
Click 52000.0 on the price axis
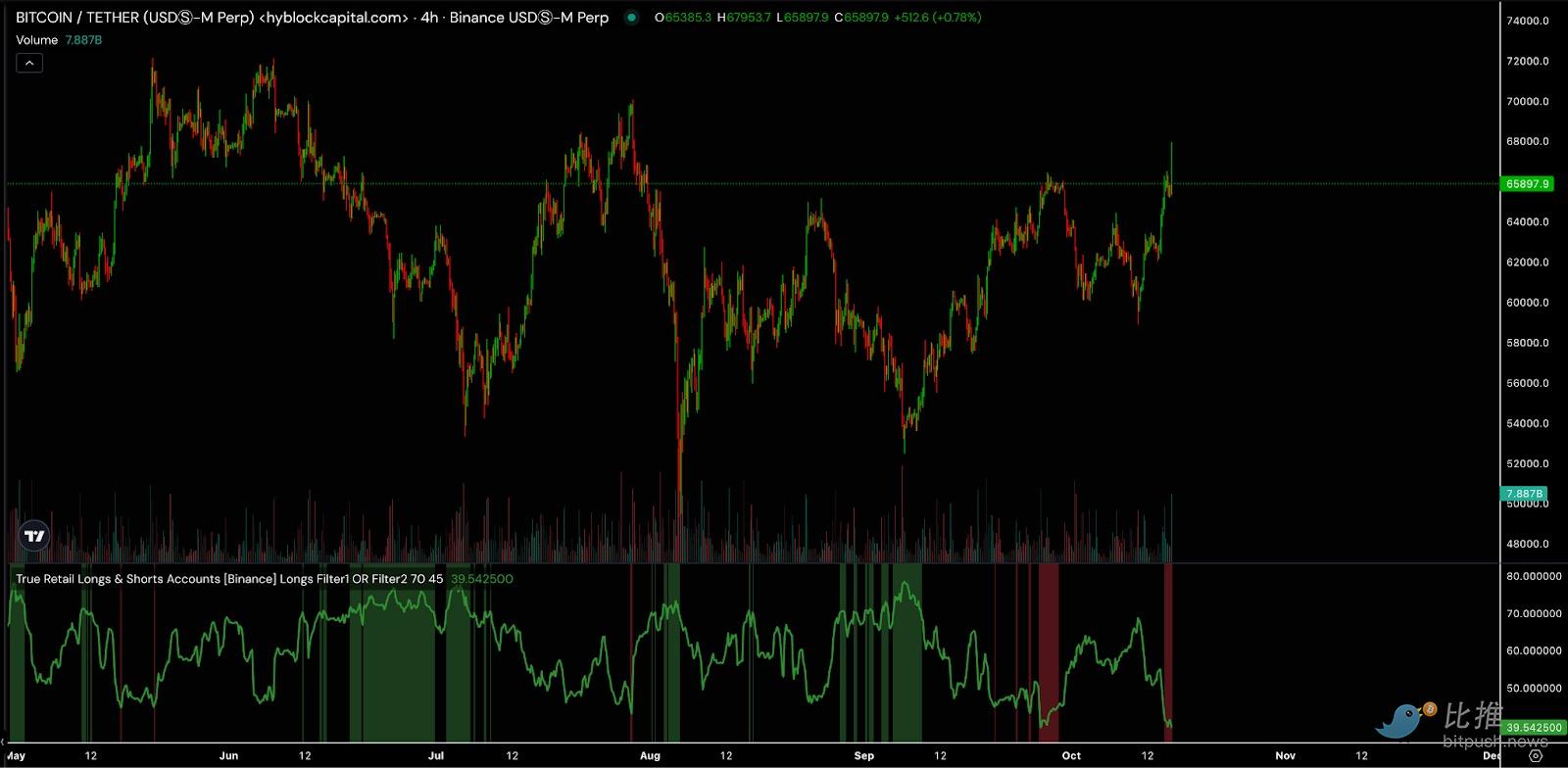(x=1527, y=463)
